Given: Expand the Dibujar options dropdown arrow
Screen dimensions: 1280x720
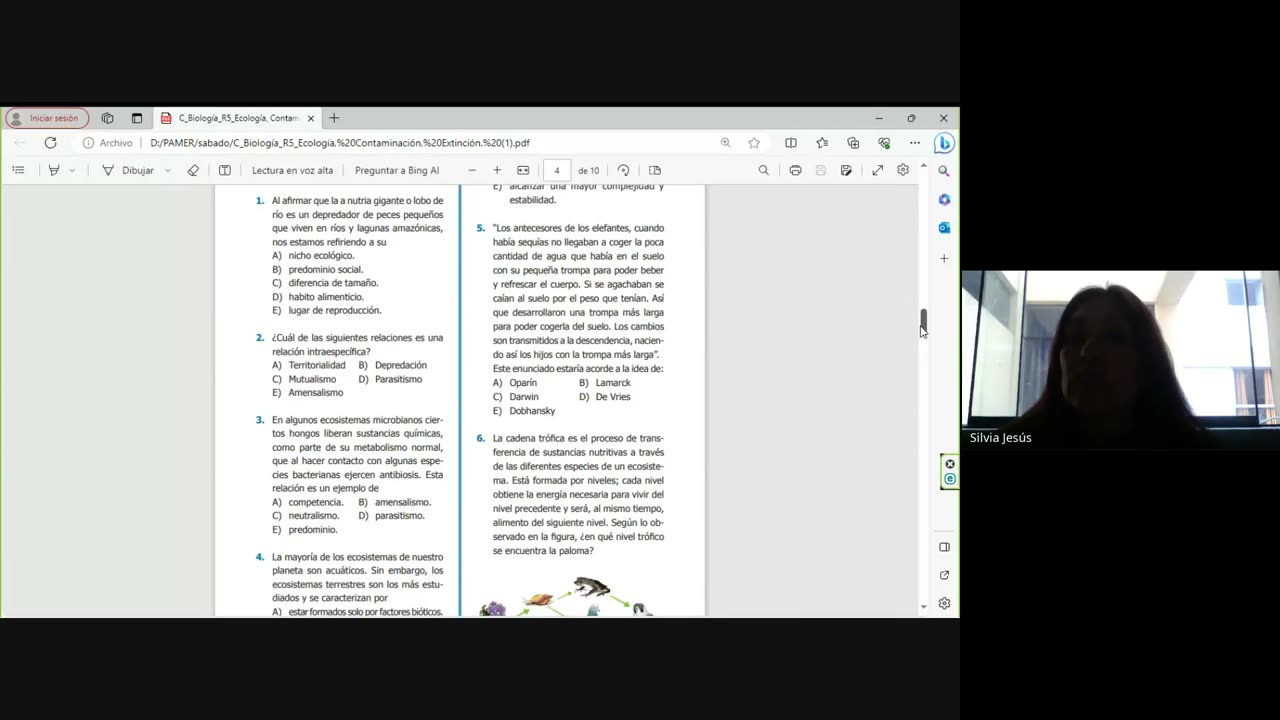Looking at the screenshot, I should click(167, 170).
